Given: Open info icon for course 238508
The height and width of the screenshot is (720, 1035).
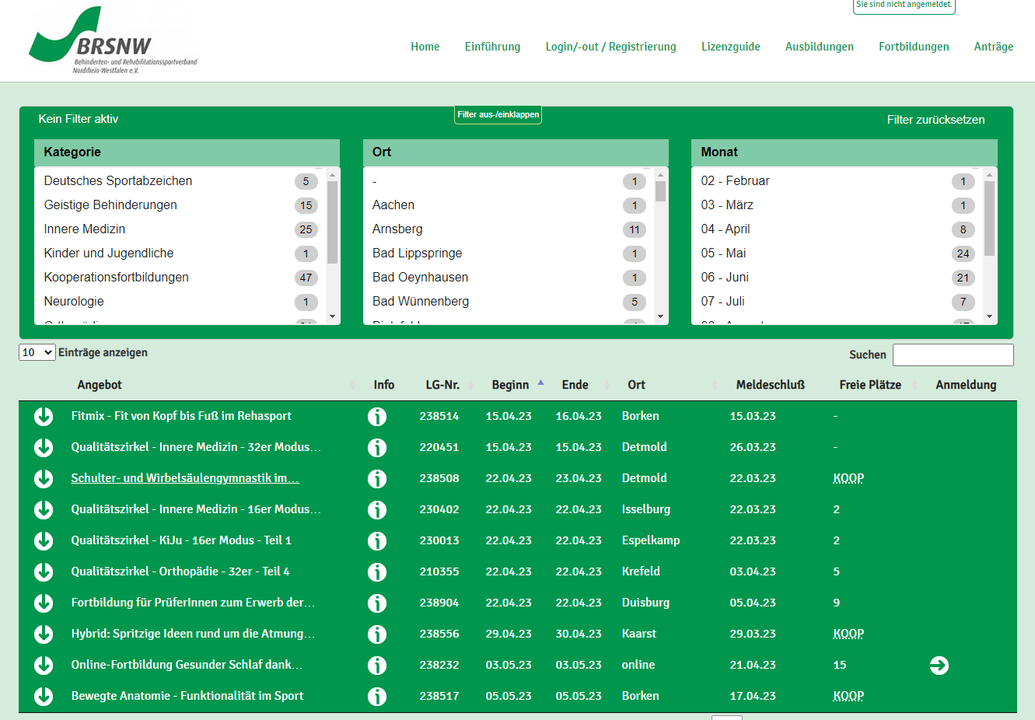Looking at the screenshot, I should (377, 478).
